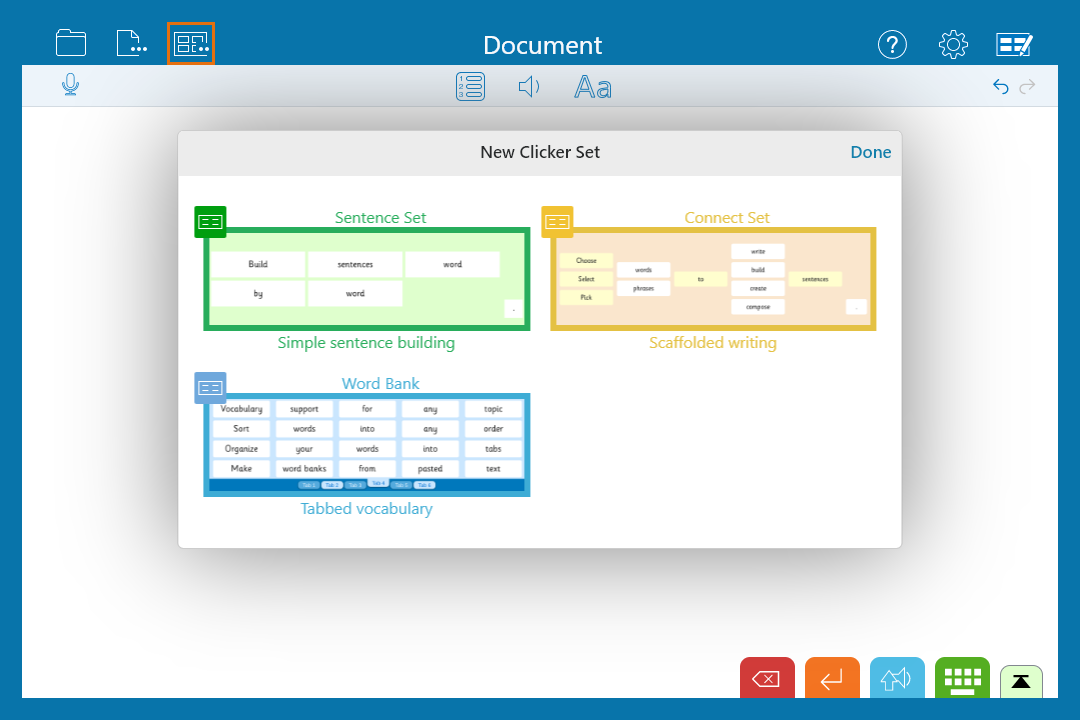Hide the keyboard bar using the eject button
1080x720 pixels.
click(x=1021, y=681)
